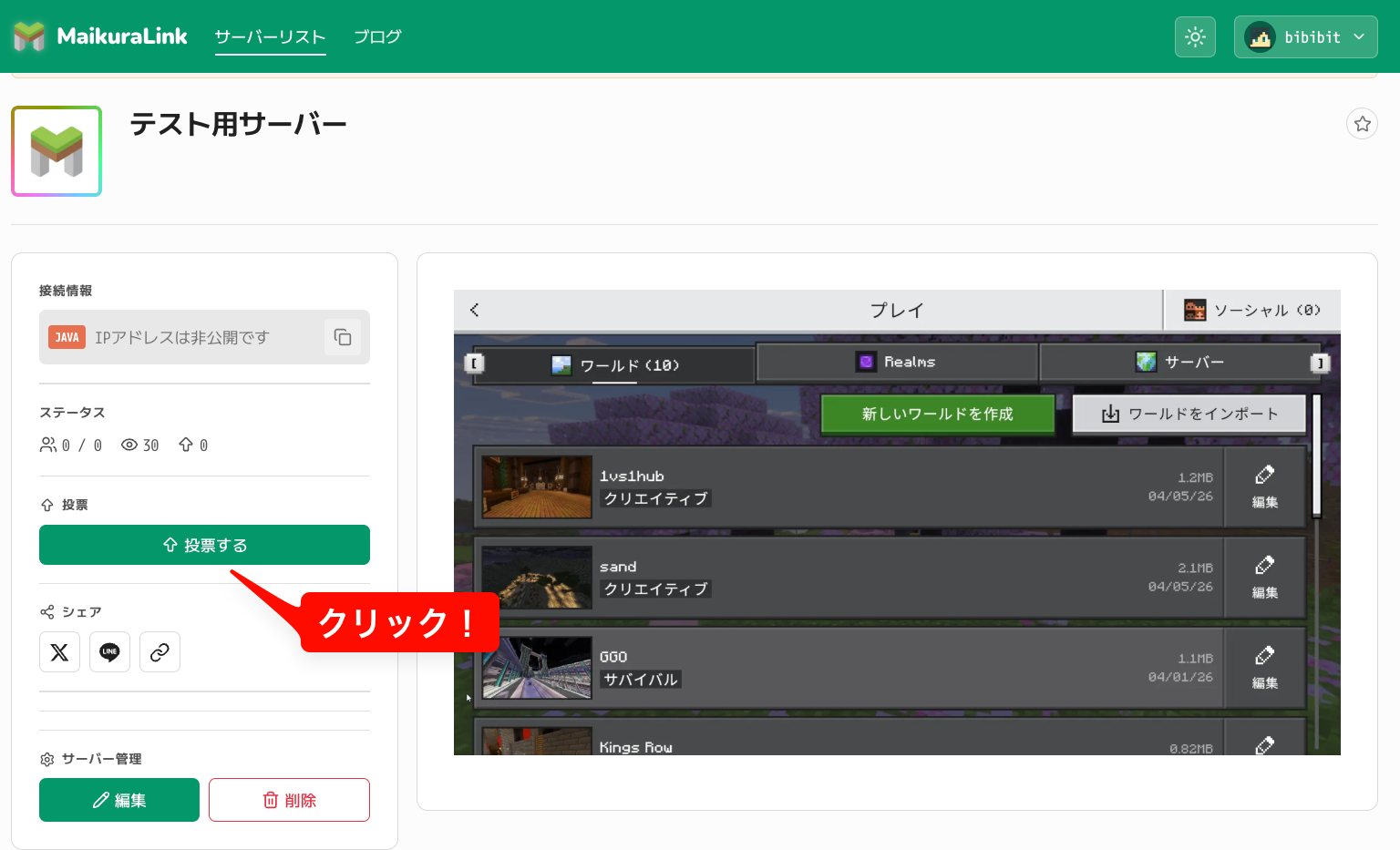Screen dimensions: 1400x850
Task: Click the MaikuraLink logo icon
Action: pos(29,36)
